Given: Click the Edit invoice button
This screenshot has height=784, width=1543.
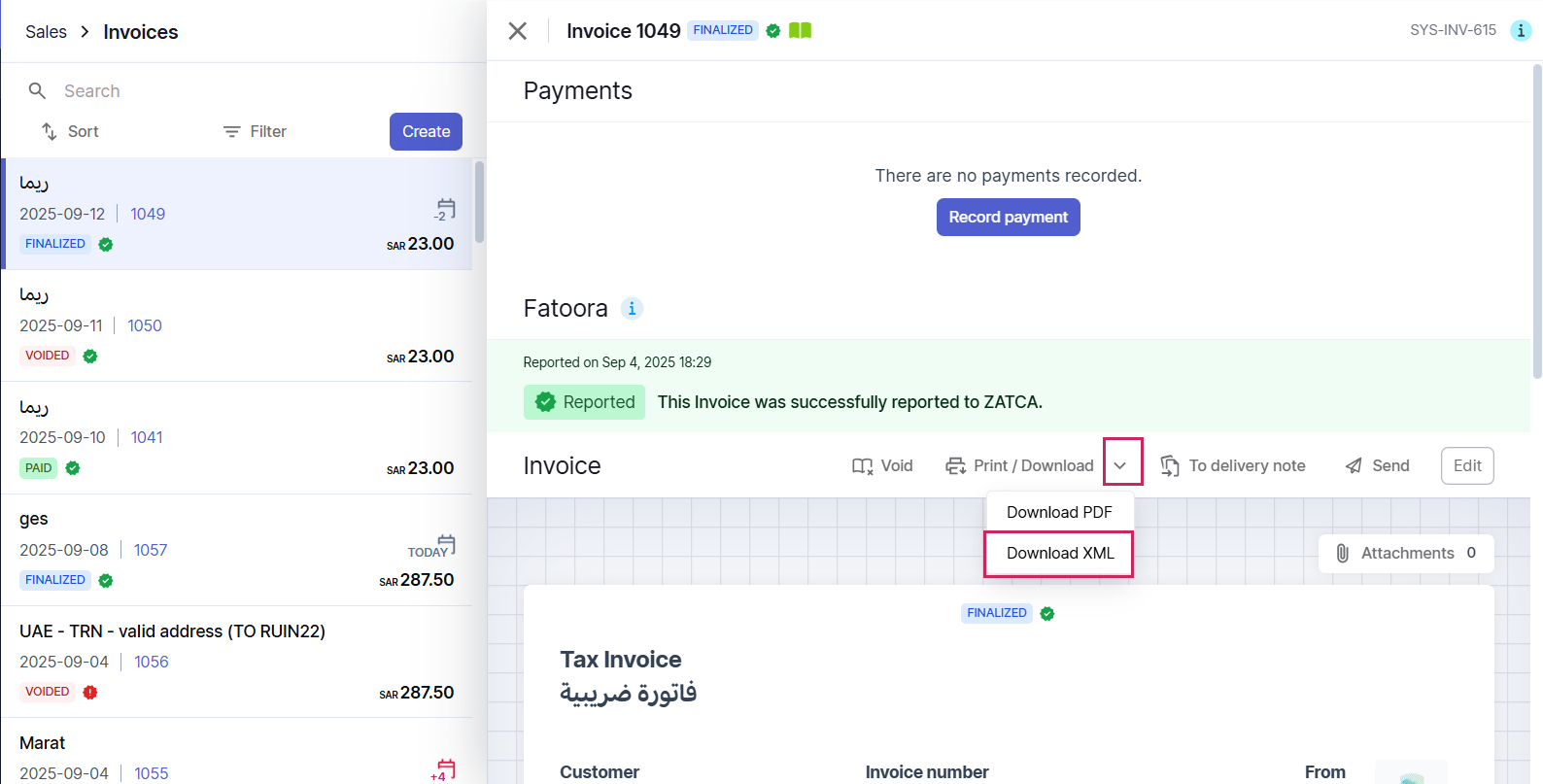Looking at the screenshot, I should [x=1466, y=466].
